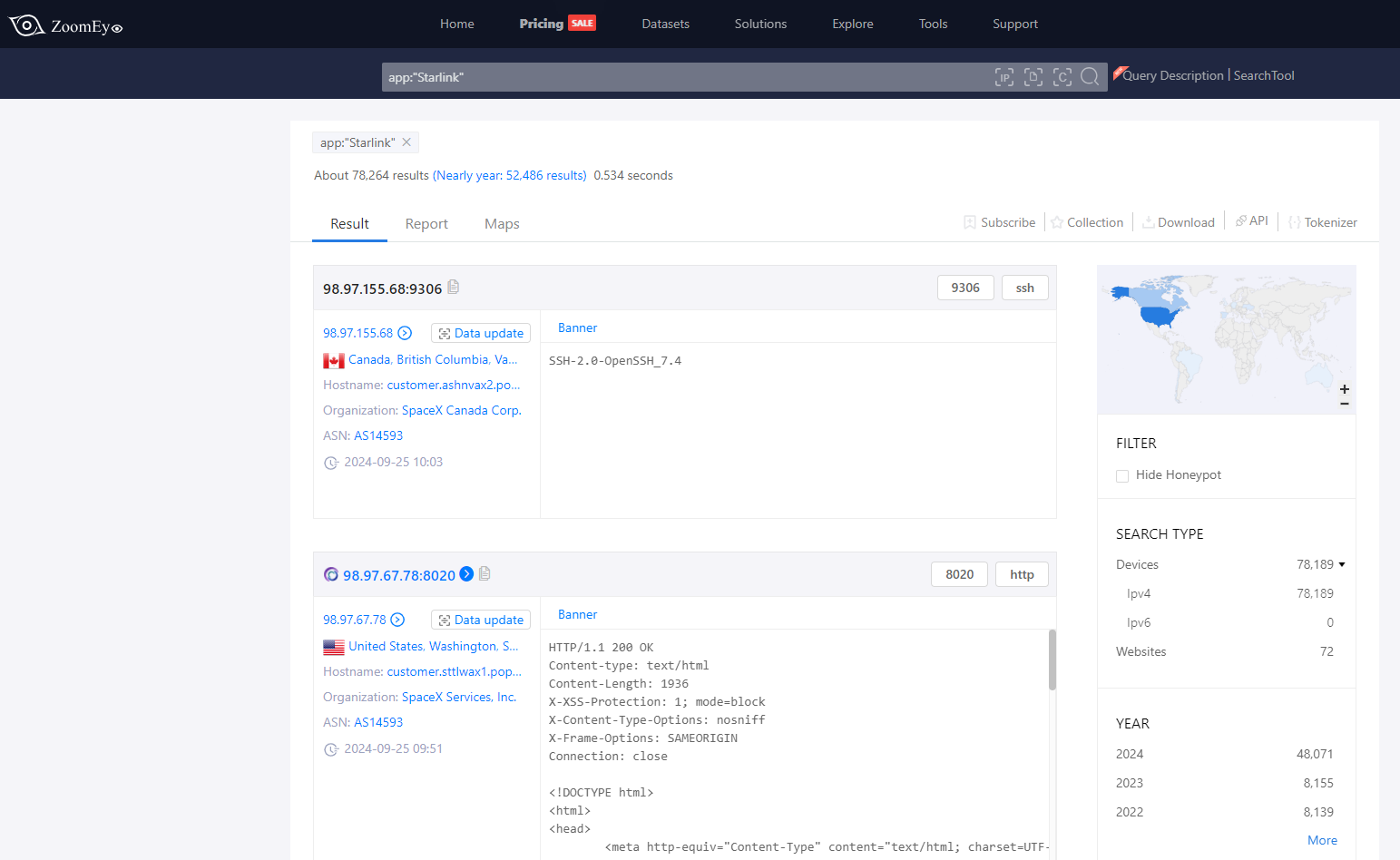Screen dimensions: 1400x860
Task: Open the Explore menu item
Action: click(x=853, y=24)
